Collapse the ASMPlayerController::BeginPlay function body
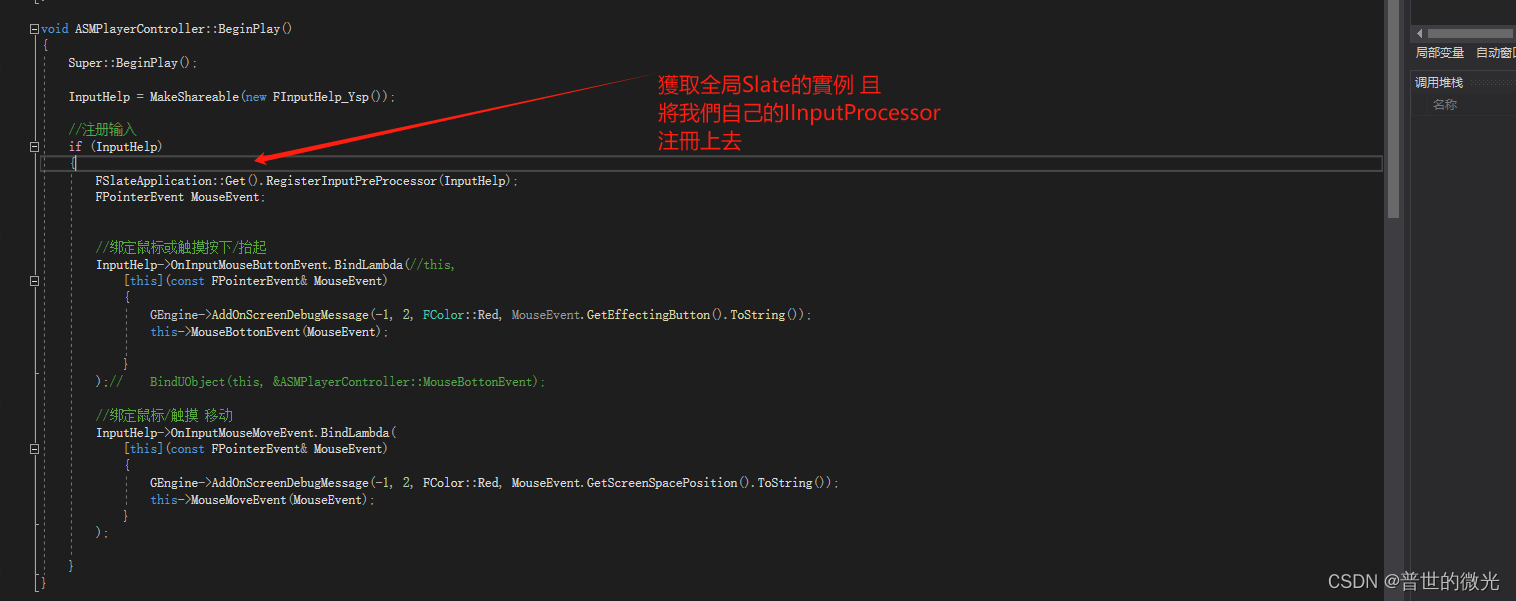This screenshot has height=601, width=1516. click(33, 28)
